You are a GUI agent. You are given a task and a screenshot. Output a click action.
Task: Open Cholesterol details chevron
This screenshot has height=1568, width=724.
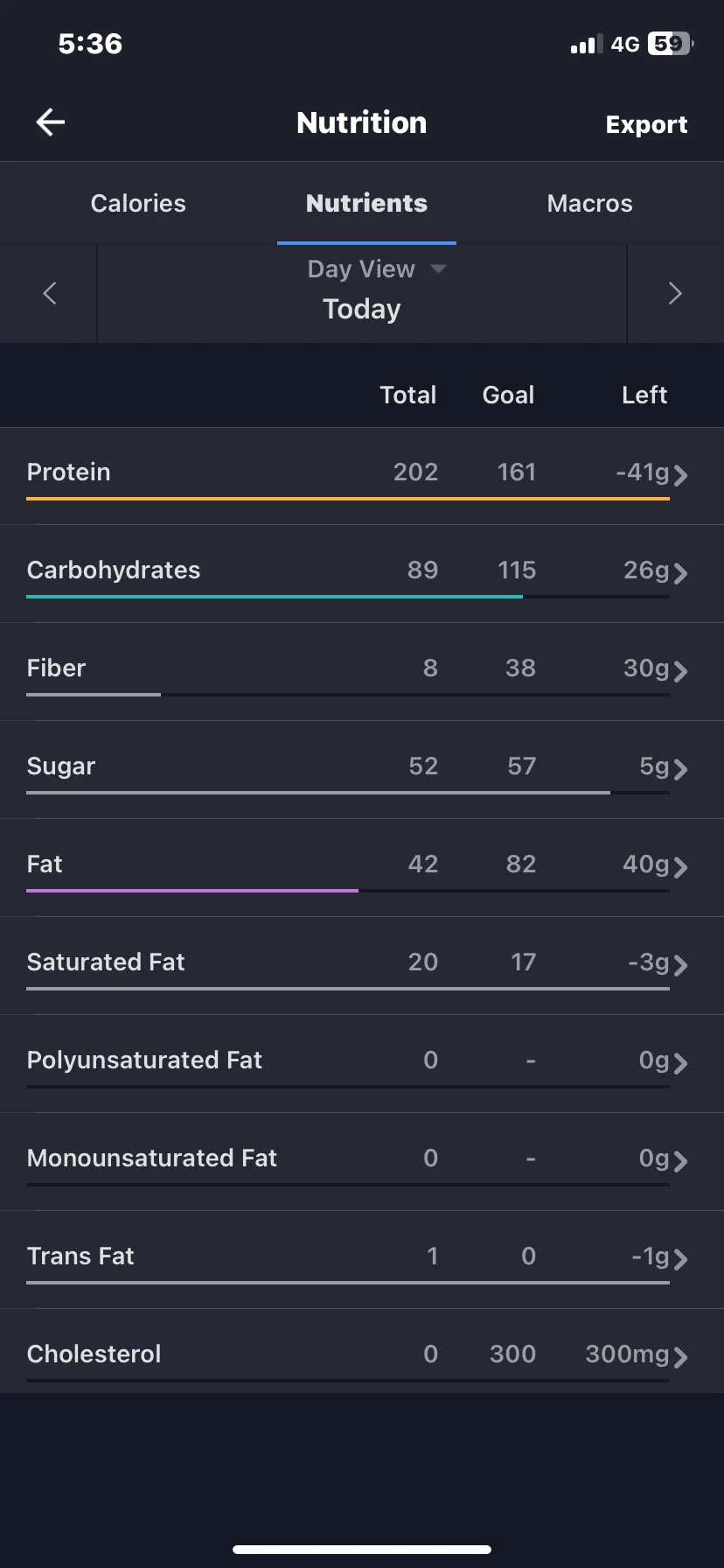pyautogui.click(x=680, y=1357)
